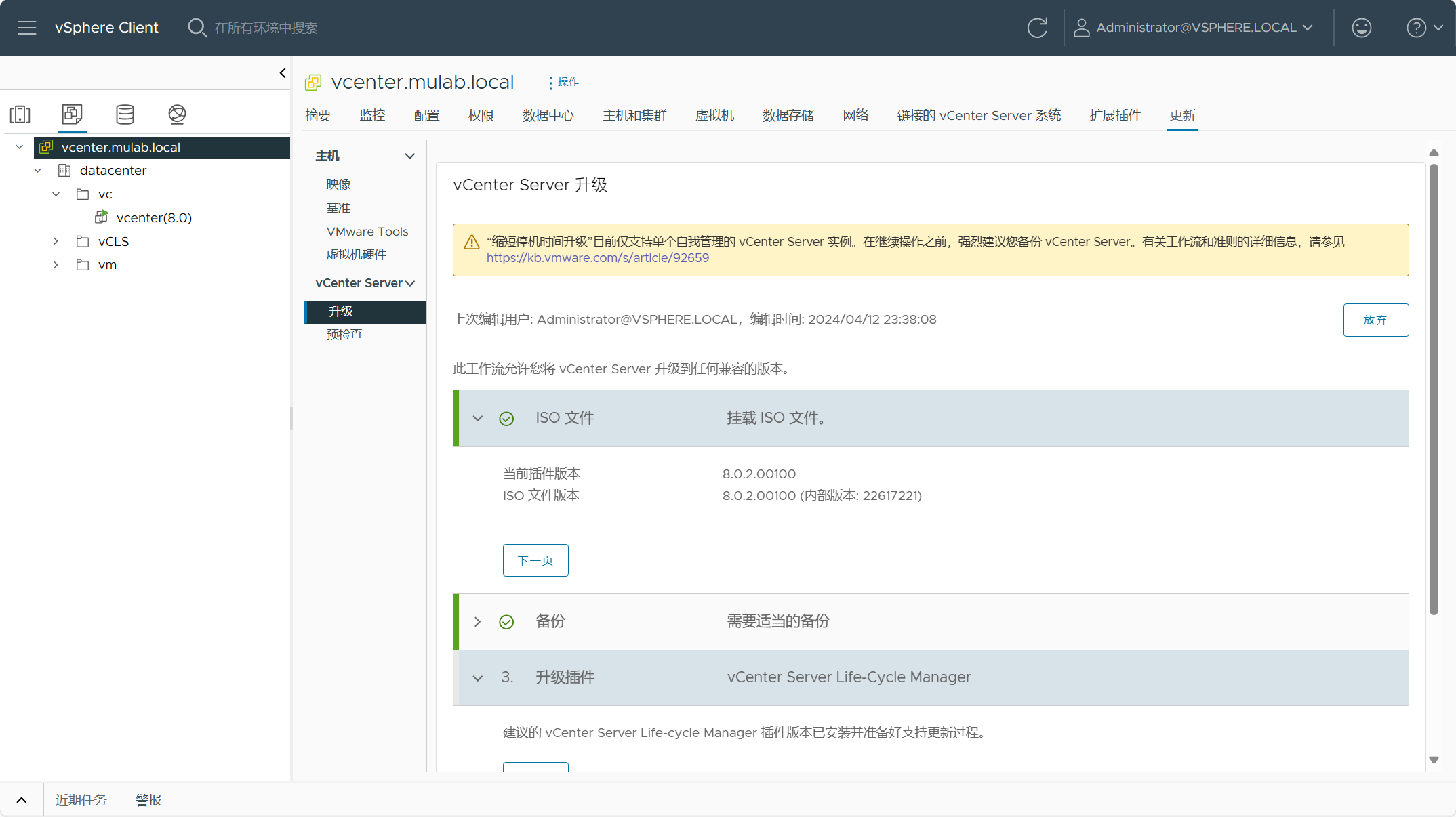The image size is (1456, 817).
Task: Click the scrollbar down arrow
Action: tap(1434, 760)
